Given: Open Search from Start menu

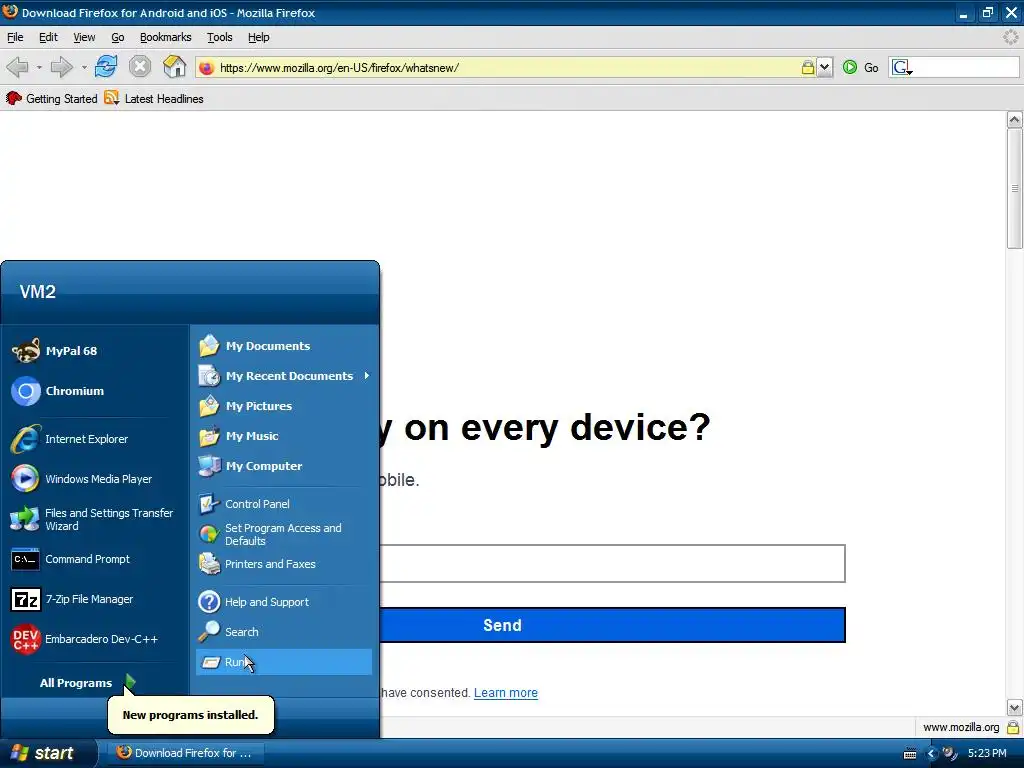Looking at the screenshot, I should point(283,632).
